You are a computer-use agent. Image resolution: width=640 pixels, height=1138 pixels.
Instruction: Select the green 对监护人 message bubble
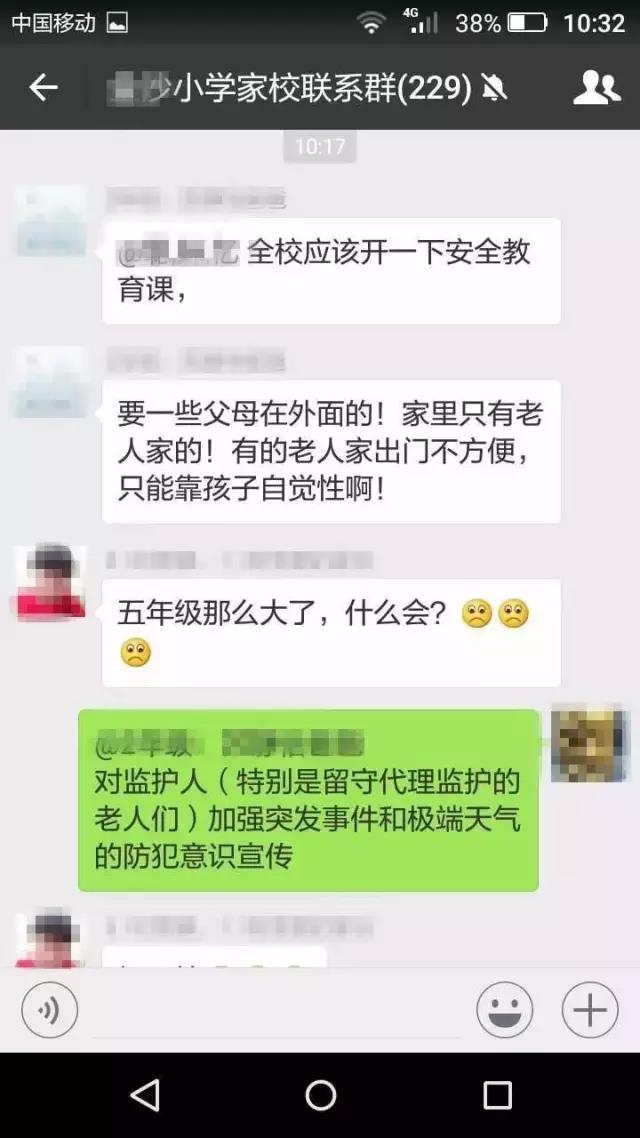[308, 800]
